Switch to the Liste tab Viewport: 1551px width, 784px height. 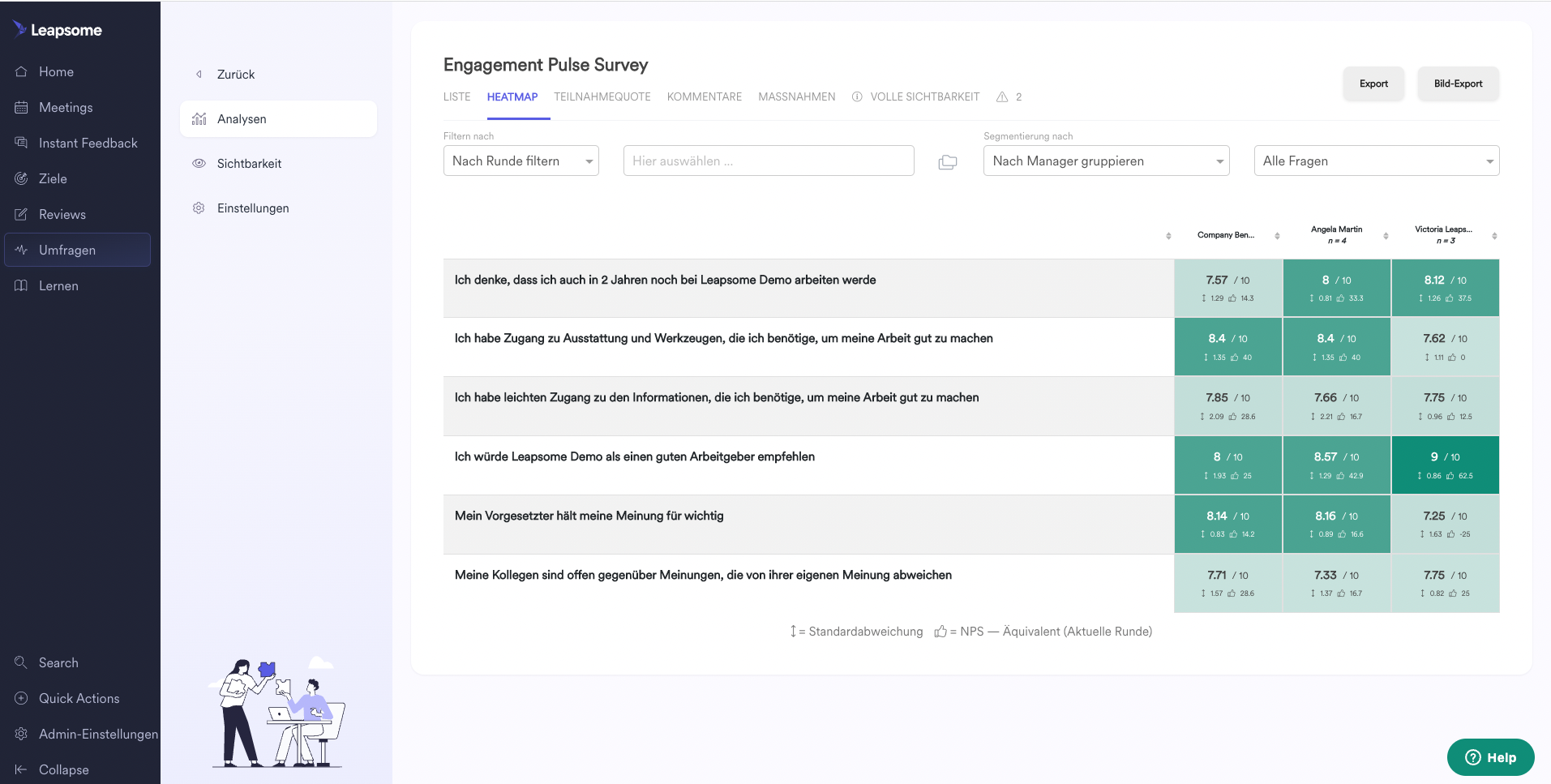point(457,97)
